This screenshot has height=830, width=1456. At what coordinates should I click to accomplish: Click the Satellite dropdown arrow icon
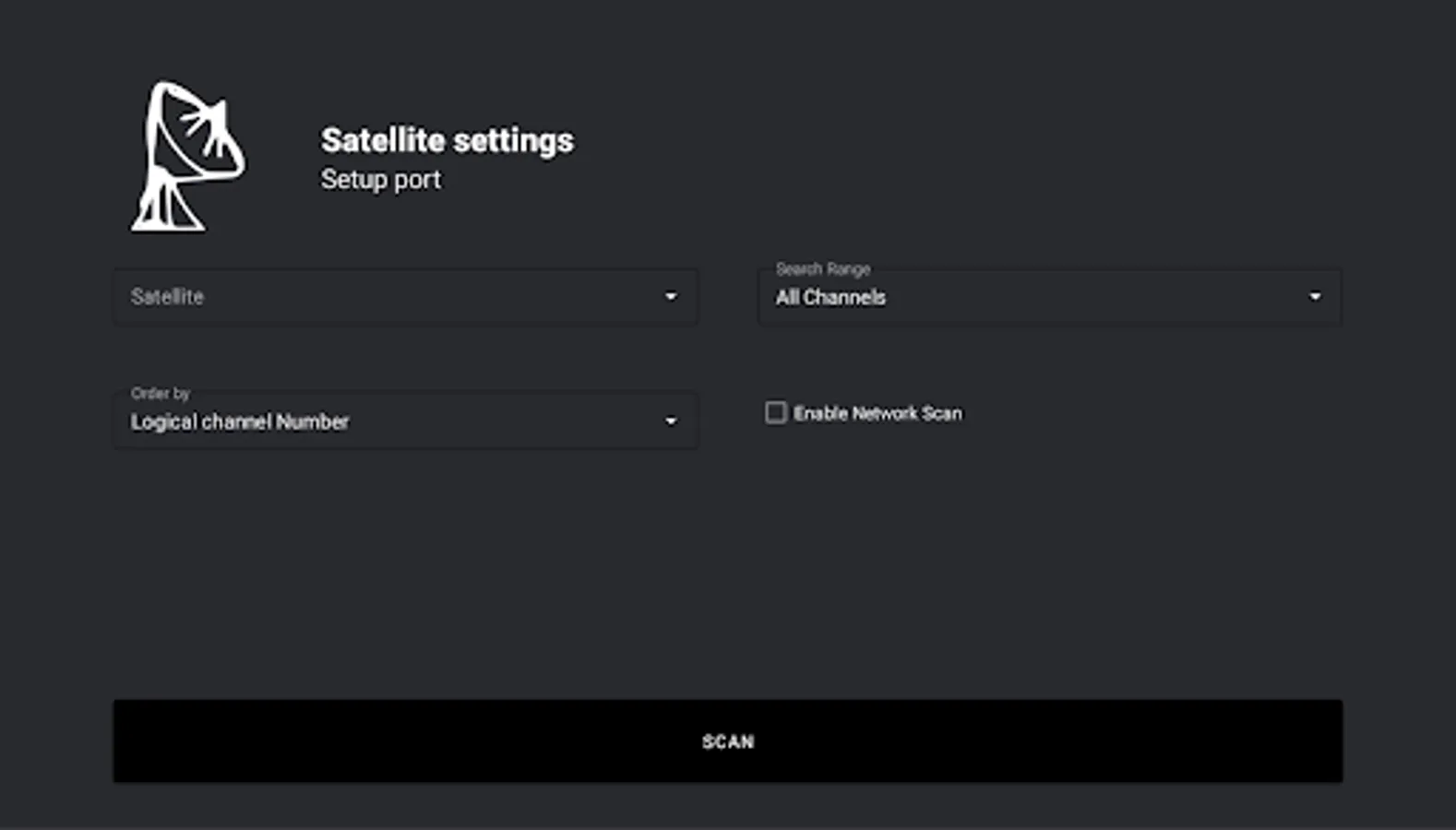671,297
